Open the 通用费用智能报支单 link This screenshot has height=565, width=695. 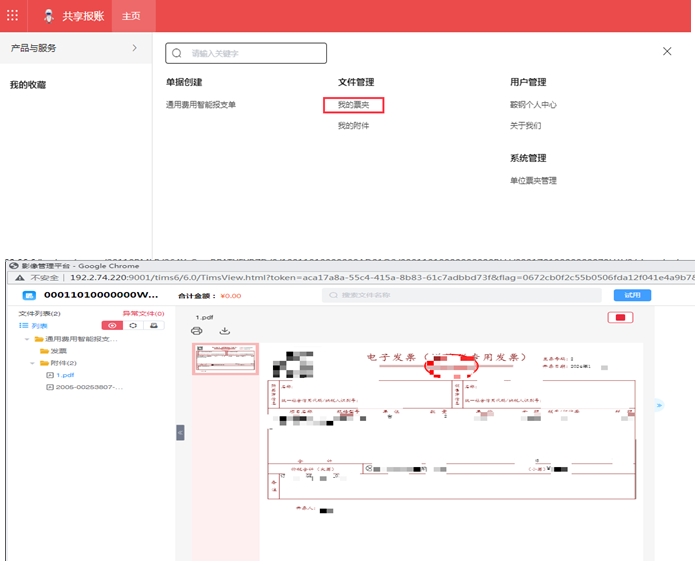click(201, 105)
